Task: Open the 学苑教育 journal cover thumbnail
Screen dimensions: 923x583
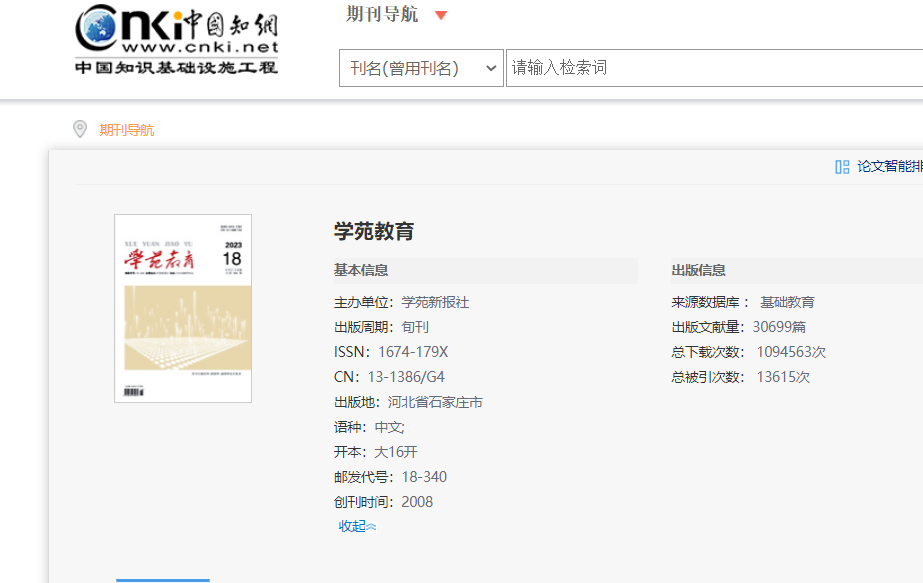Action: coord(183,309)
